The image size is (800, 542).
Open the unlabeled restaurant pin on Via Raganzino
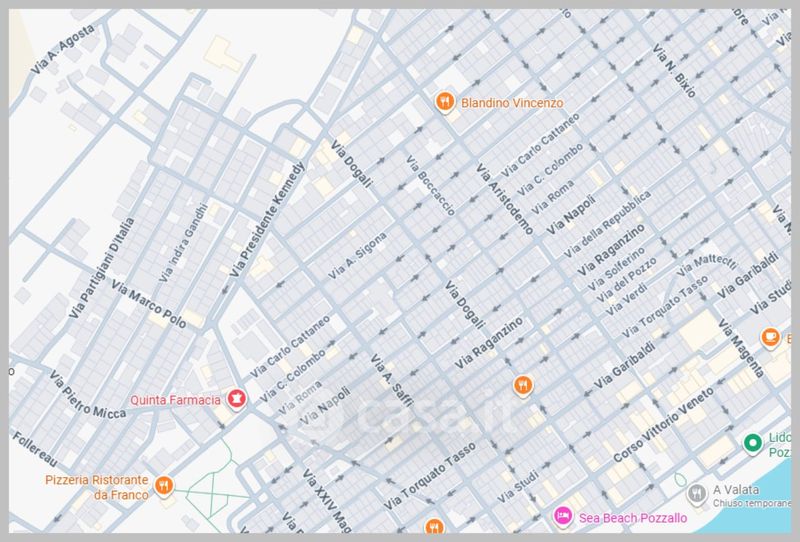tap(521, 385)
